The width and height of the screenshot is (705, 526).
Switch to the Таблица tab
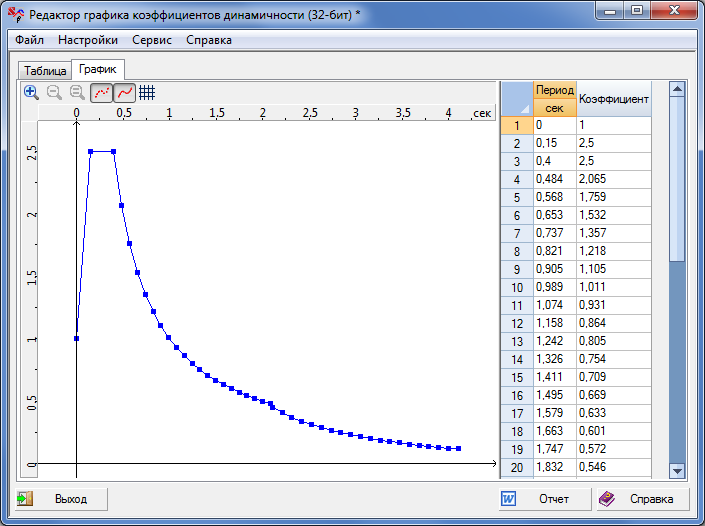pos(45,71)
